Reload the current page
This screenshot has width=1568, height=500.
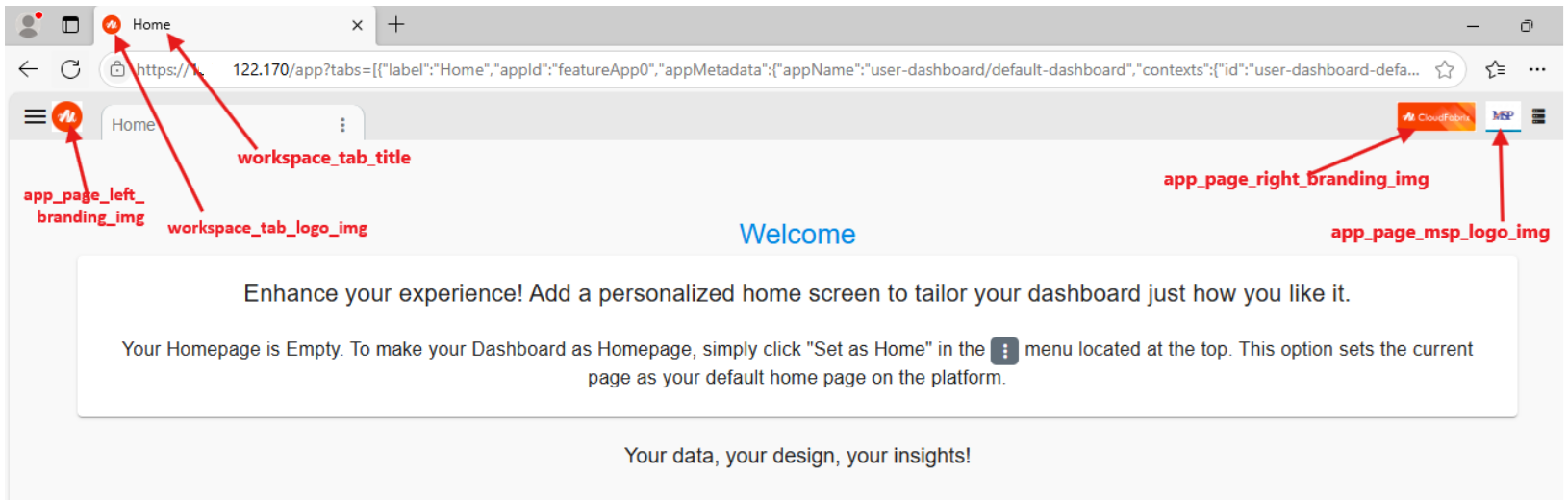pos(70,69)
